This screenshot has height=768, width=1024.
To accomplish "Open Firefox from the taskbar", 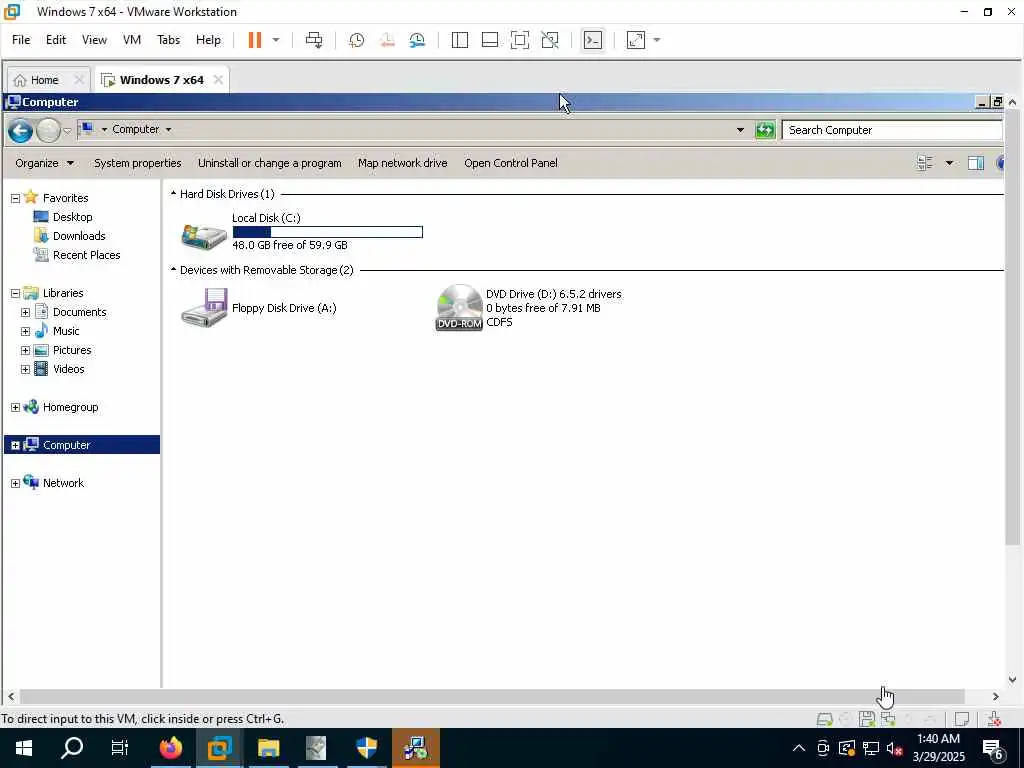I will (170, 748).
